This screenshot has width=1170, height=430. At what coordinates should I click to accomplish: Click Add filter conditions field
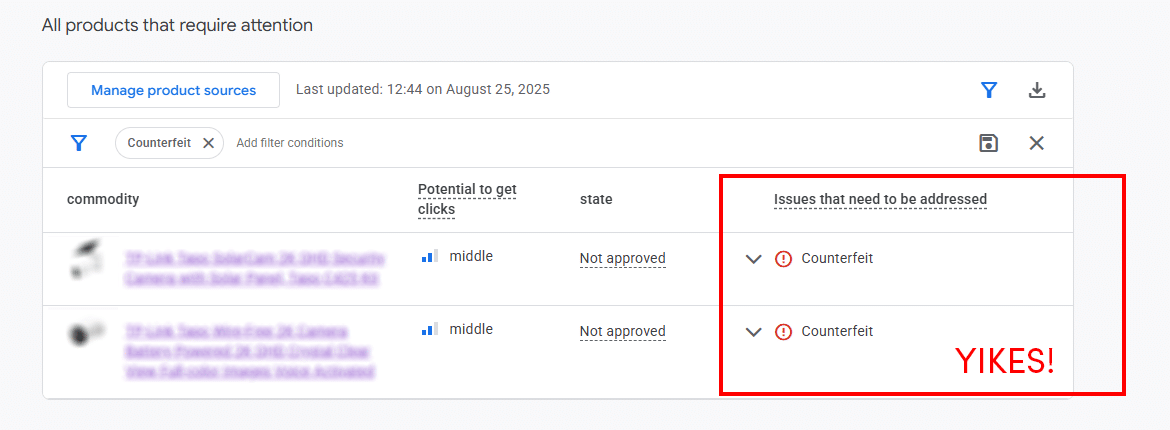[x=290, y=143]
